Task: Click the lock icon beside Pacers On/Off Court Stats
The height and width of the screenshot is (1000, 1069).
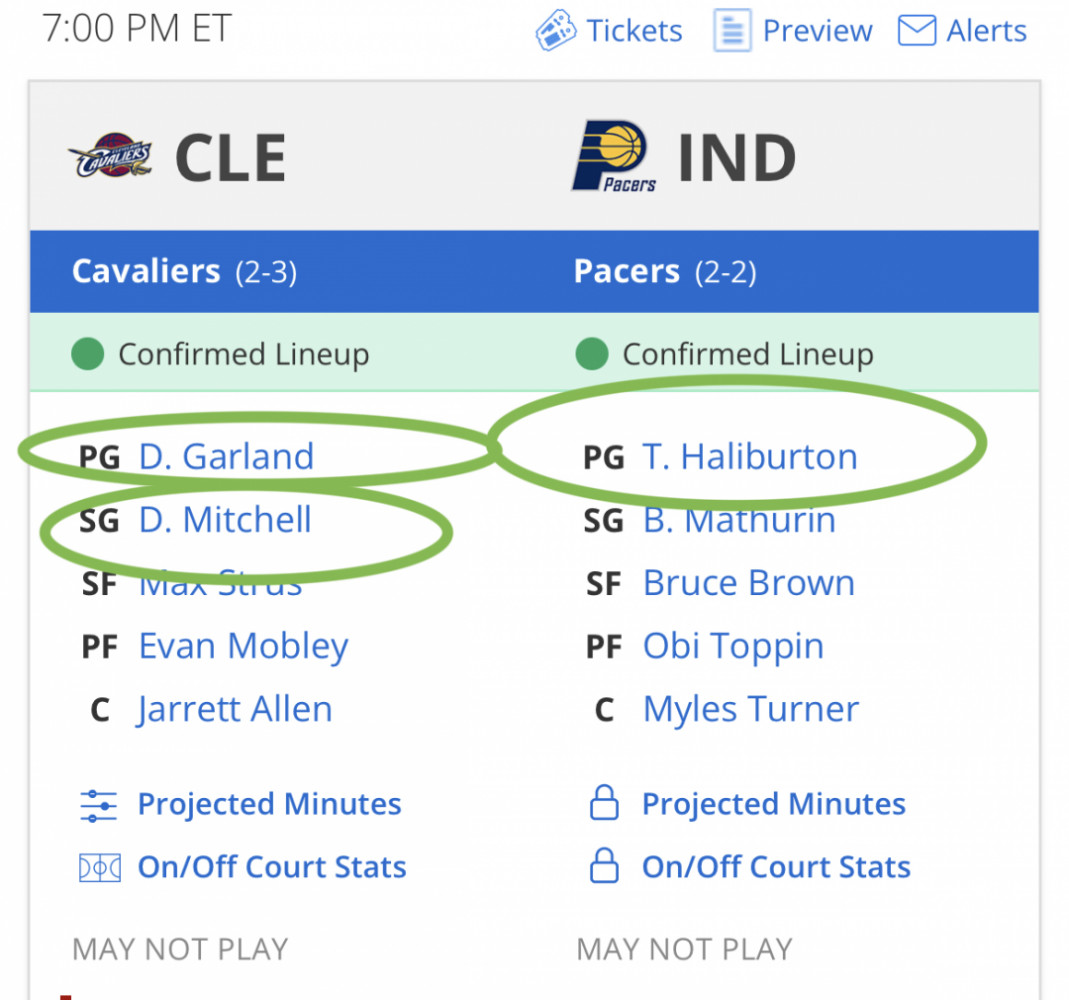Action: click(604, 866)
